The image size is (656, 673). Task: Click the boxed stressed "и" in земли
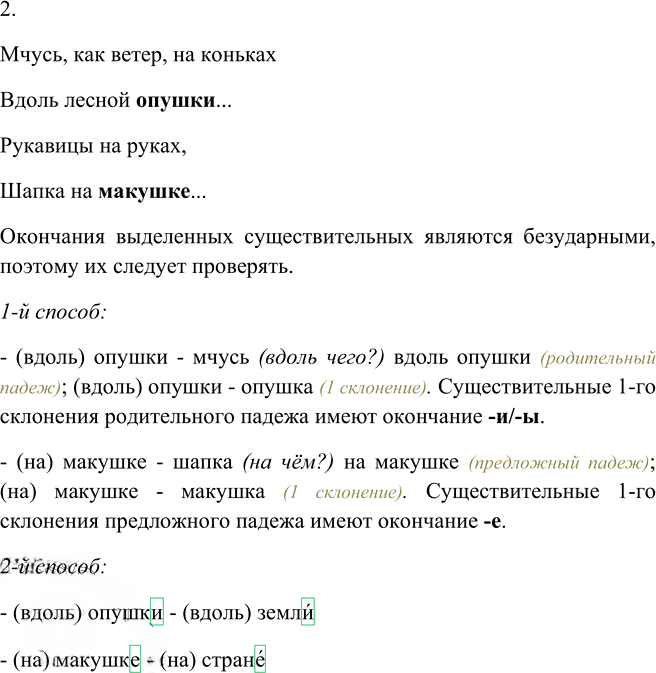(308, 612)
